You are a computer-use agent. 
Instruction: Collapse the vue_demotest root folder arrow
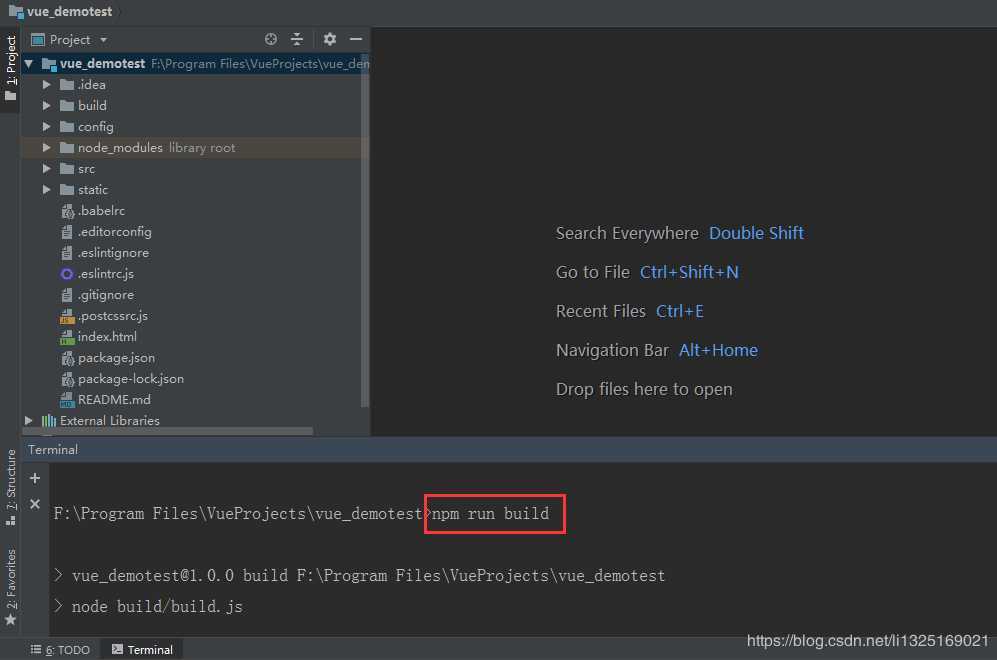tap(29, 64)
